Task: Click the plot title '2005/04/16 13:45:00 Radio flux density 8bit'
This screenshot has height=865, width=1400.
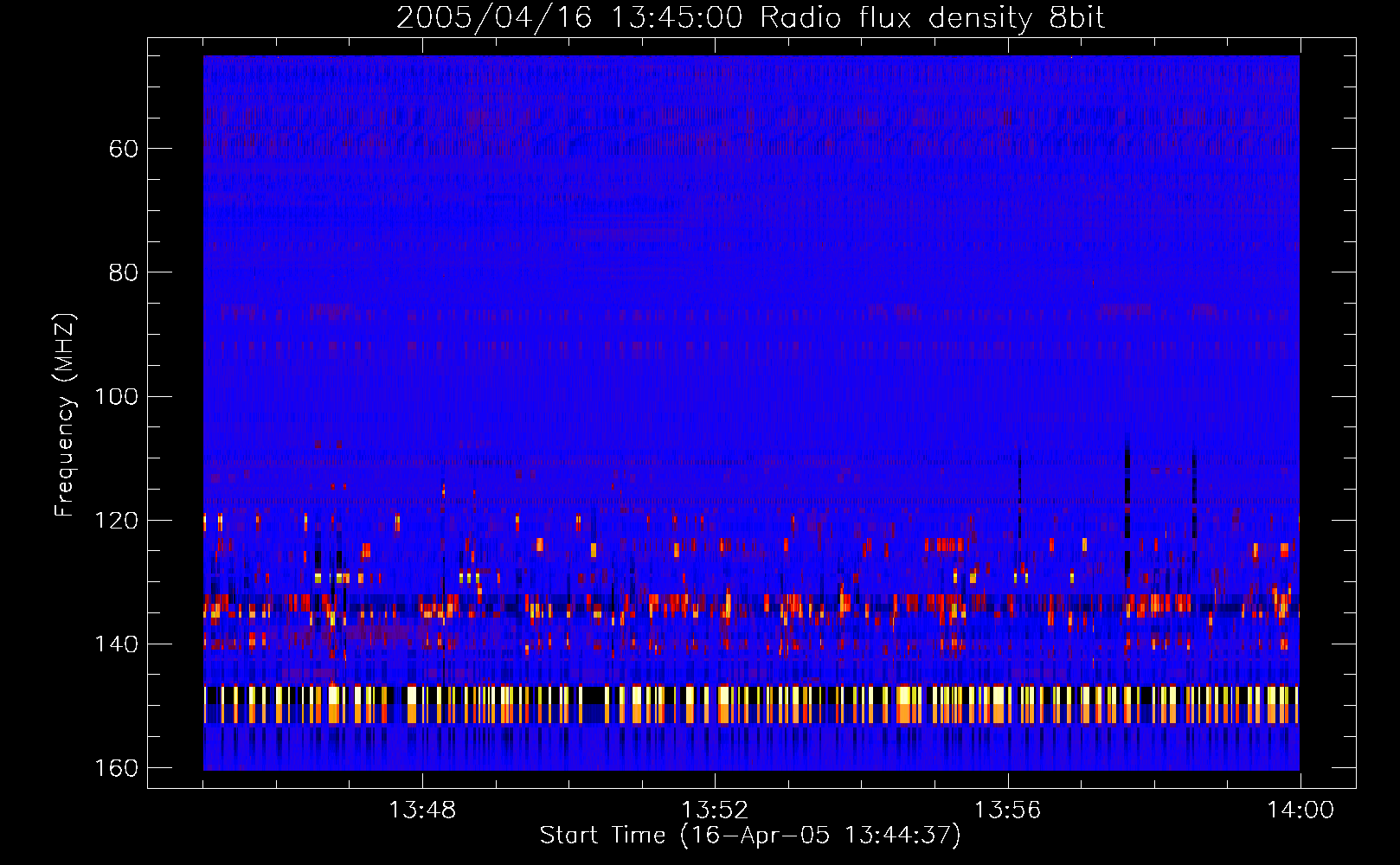Action: [x=750, y=18]
